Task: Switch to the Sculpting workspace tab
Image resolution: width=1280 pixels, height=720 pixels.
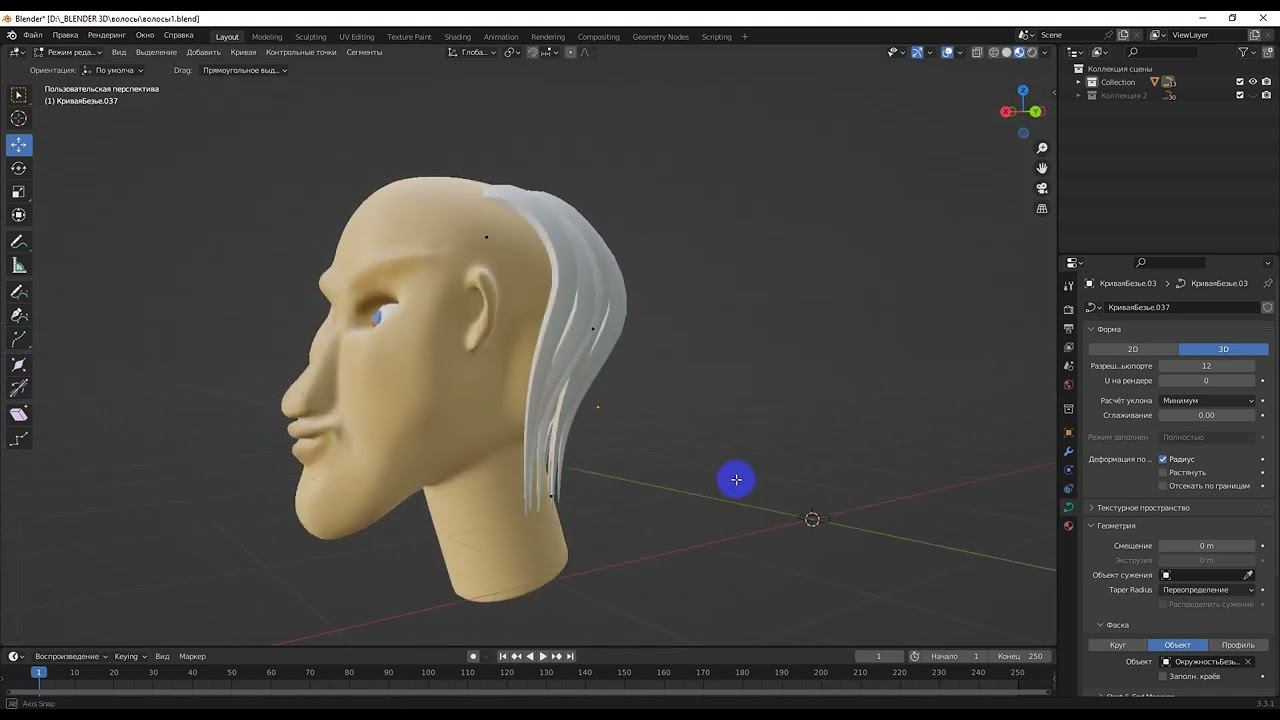Action: (x=310, y=37)
